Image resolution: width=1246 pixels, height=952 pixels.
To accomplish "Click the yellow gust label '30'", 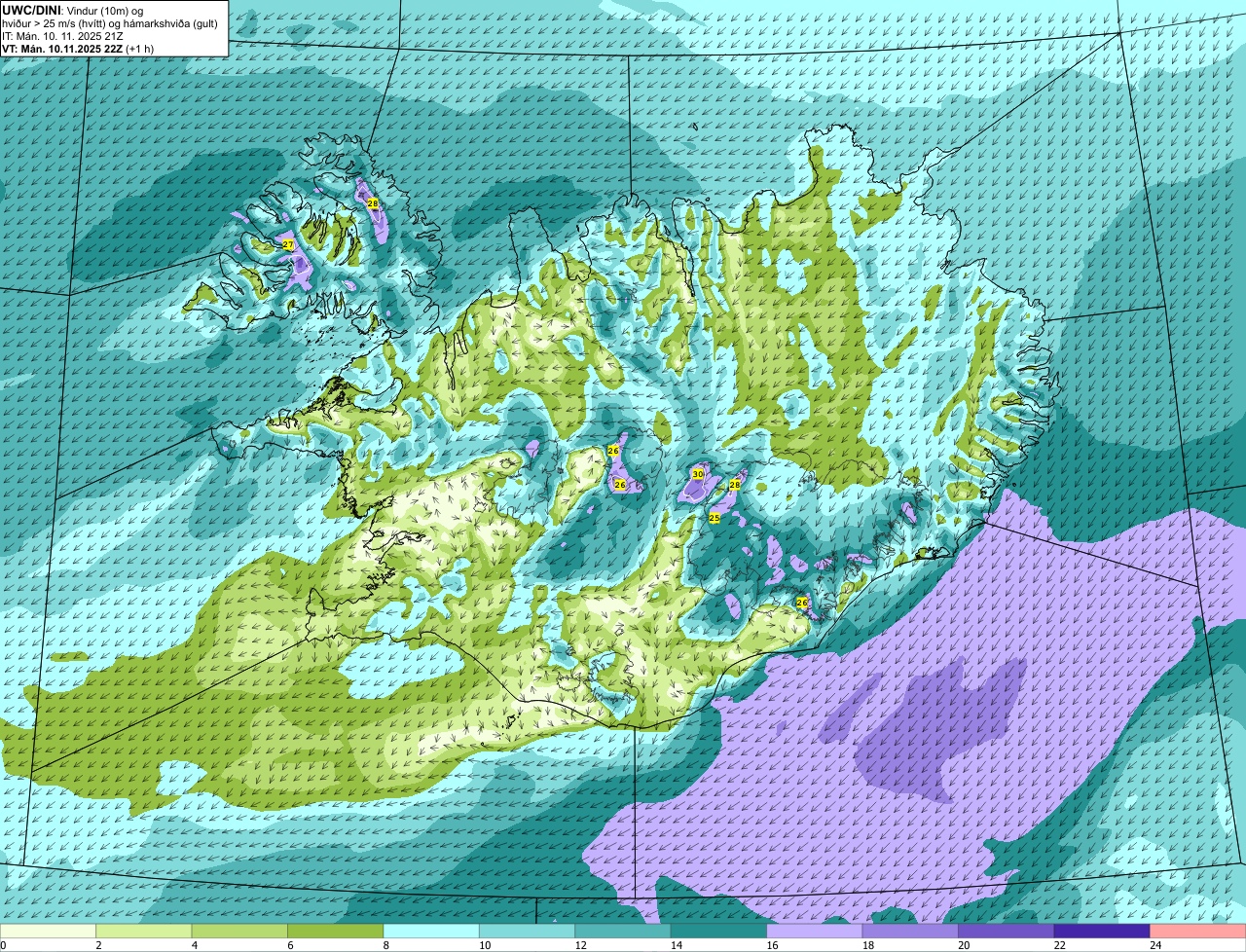I will pos(698,474).
